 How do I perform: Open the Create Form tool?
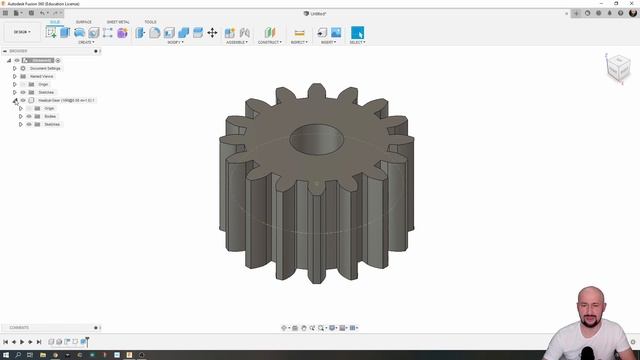click(x=122, y=33)
